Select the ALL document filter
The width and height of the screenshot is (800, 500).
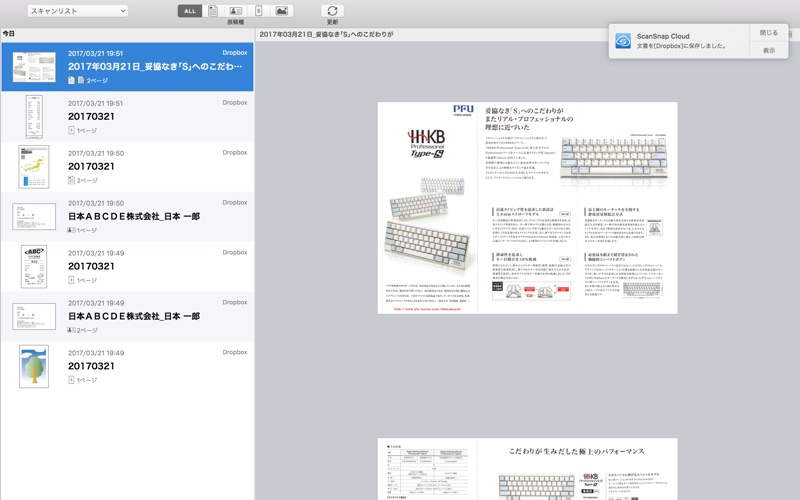(x=190, y=11)
